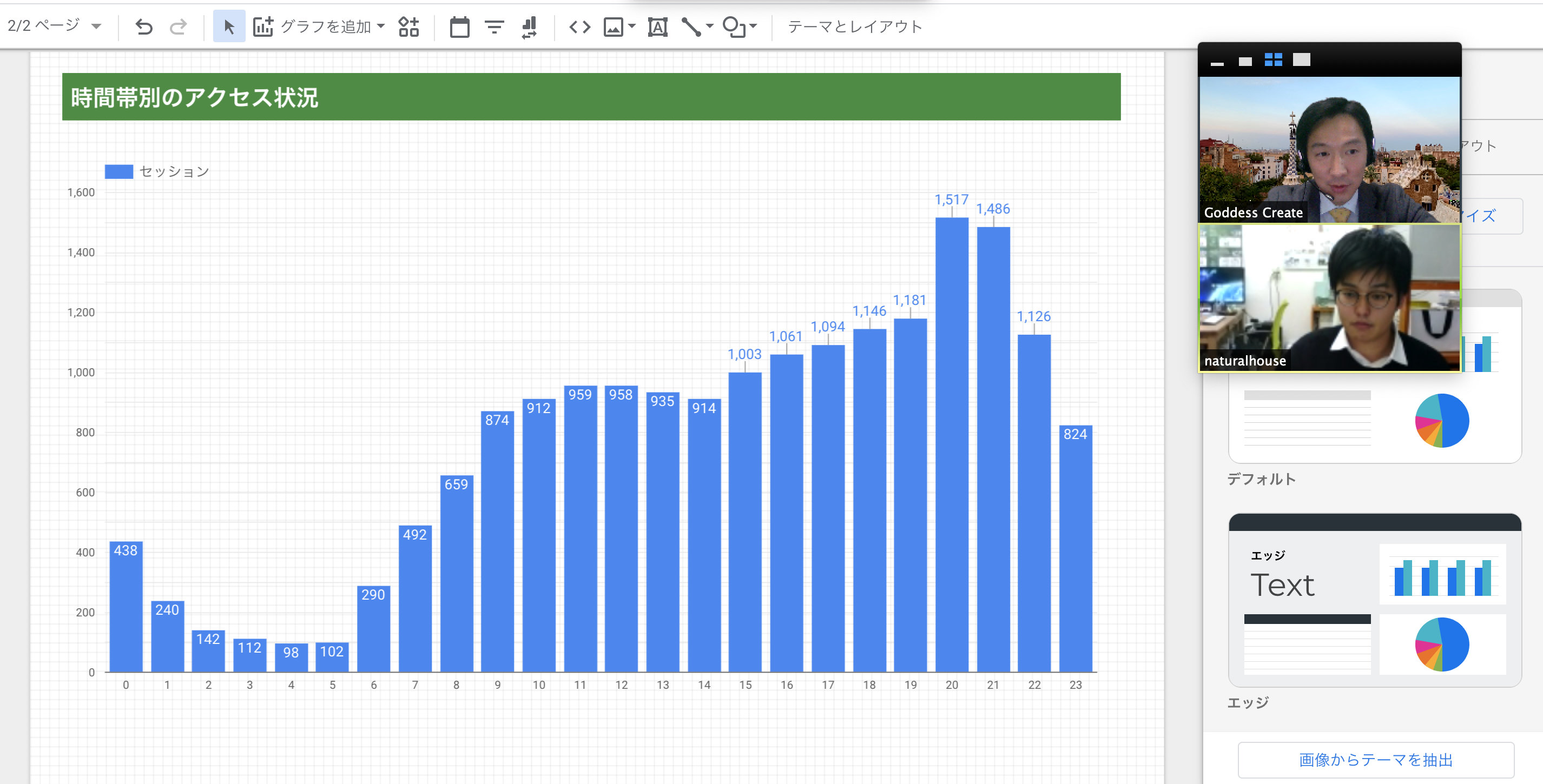Click the Goddess Create video tile
The width and height of the screenshot is (1543, 784).
[x=1329, y=150]
